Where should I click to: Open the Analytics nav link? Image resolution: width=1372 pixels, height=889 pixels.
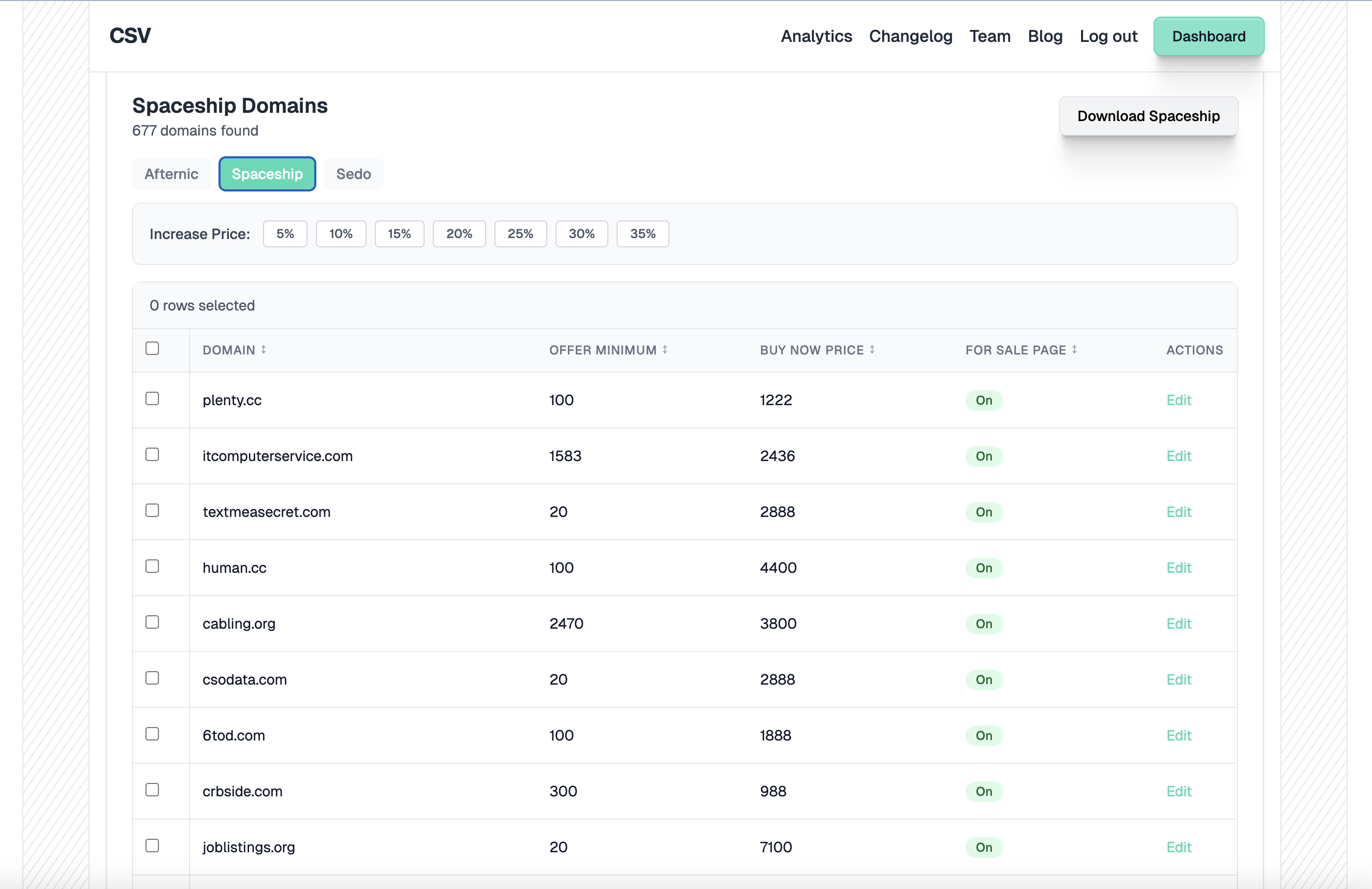816,36
